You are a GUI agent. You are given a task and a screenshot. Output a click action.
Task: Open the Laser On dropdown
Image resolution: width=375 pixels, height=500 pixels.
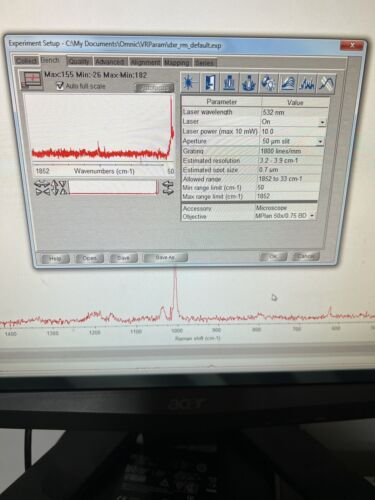(322, 122)
